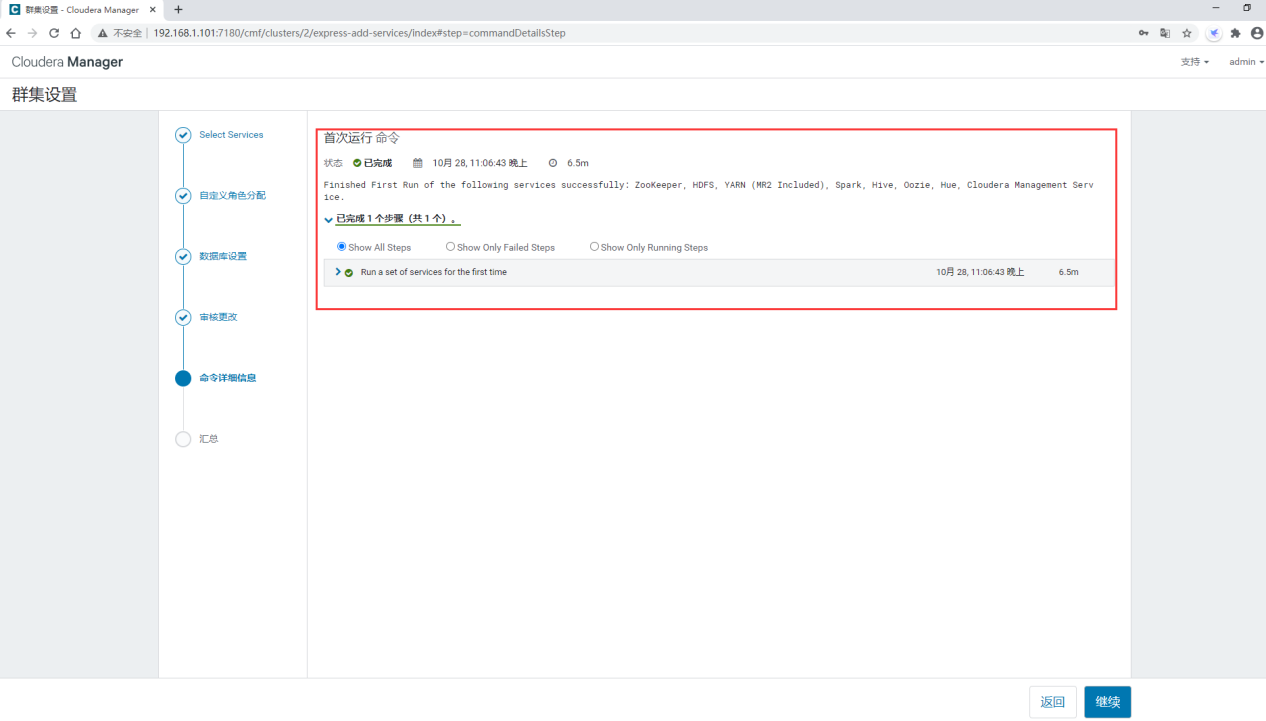Click the Cloudera Manager logo
This screenshot has height=721, width=1266.
[67, 62]
